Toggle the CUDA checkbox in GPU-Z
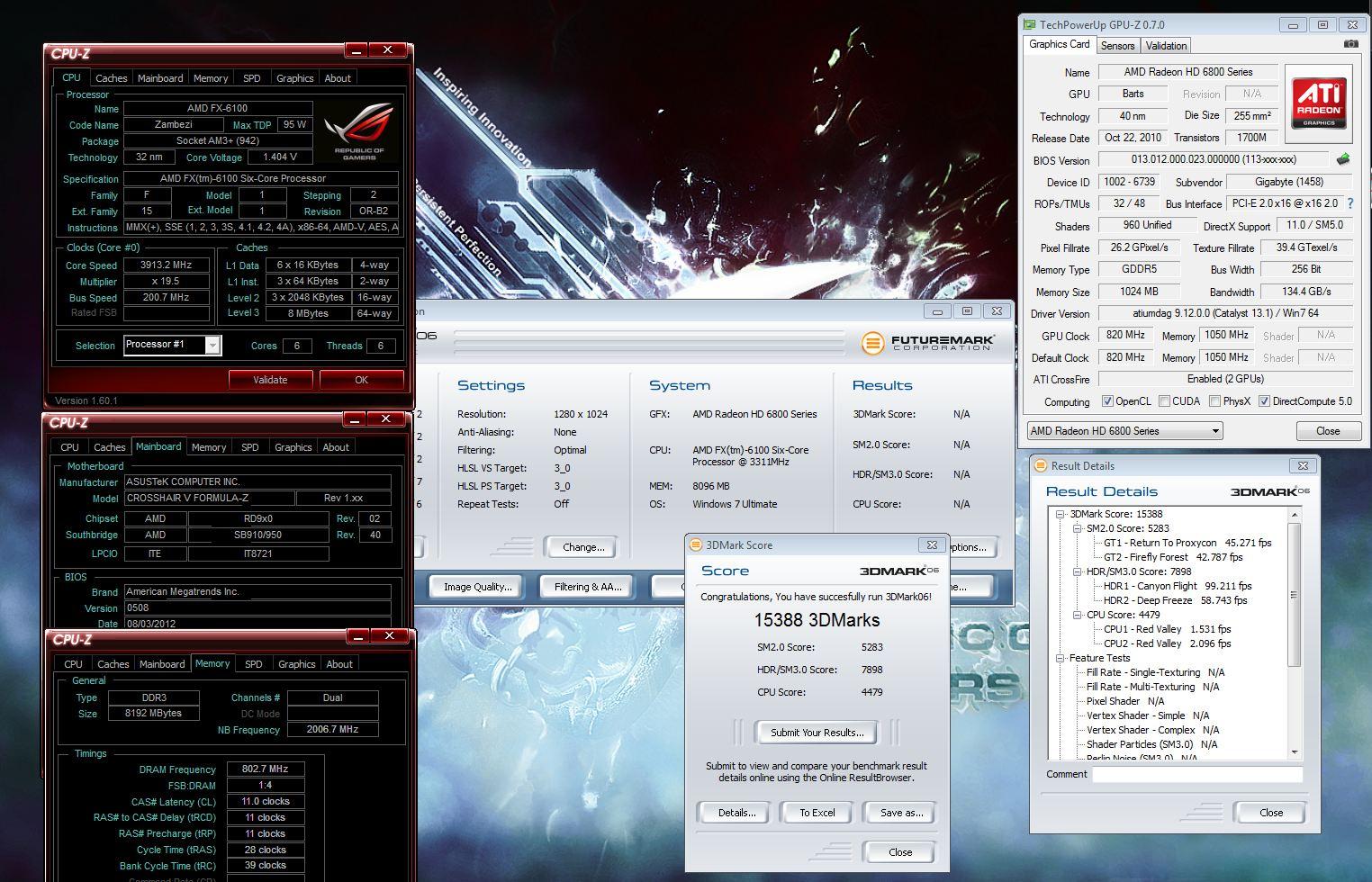Screen dimensions: 1372x882 [x=1164, y=401]
